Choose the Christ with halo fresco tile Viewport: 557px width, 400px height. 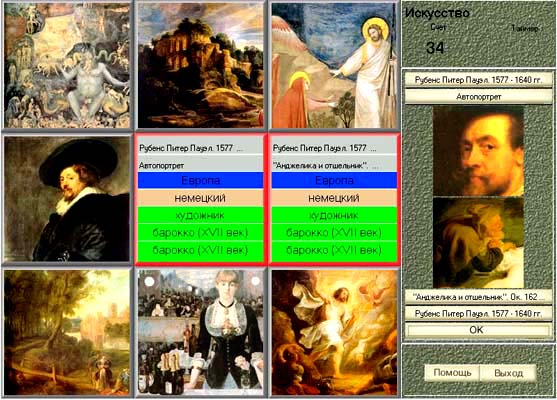coord(334,65)
